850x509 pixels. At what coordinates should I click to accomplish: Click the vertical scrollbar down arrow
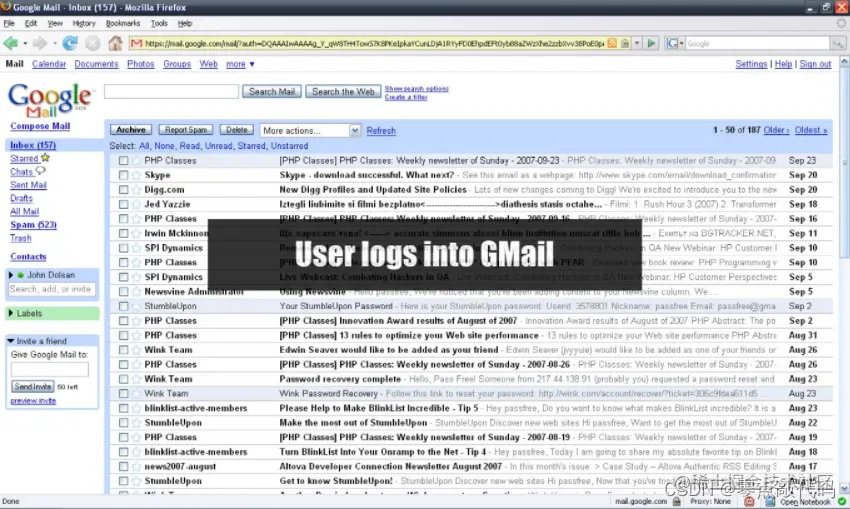pos(844,488)
